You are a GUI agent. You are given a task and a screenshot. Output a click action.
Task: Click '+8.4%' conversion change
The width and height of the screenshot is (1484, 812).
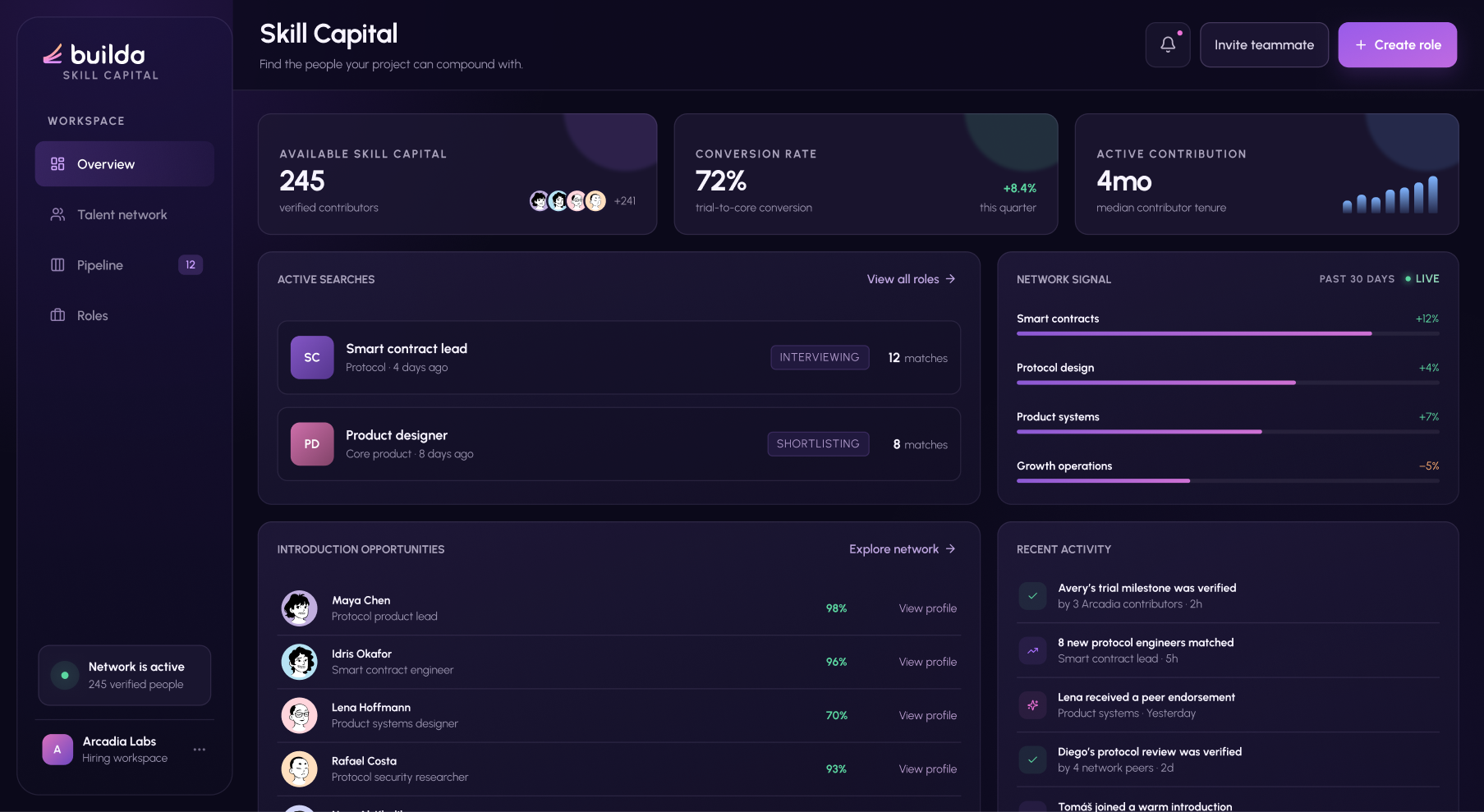(1019, 188)
